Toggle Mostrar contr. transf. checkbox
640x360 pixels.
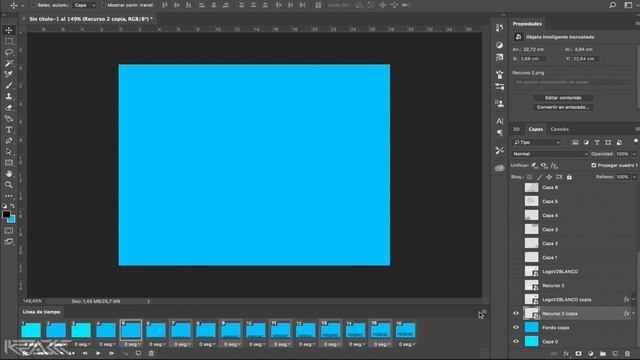point(104,5)
